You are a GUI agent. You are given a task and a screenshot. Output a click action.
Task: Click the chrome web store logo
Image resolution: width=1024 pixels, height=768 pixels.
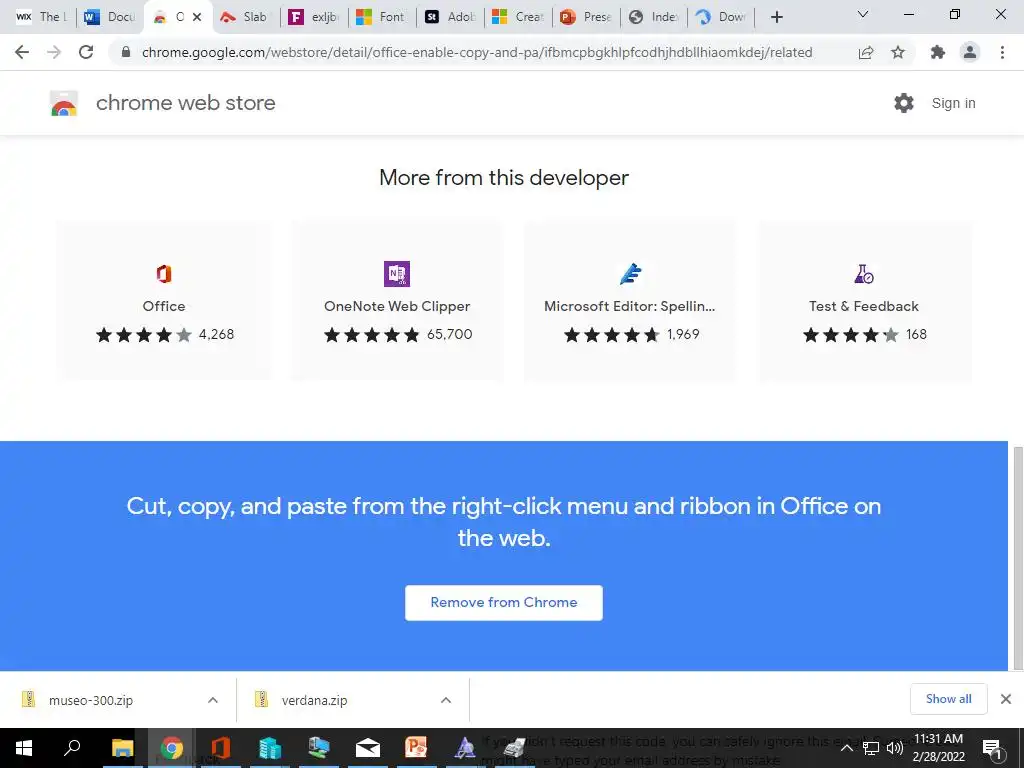[63, 103]
